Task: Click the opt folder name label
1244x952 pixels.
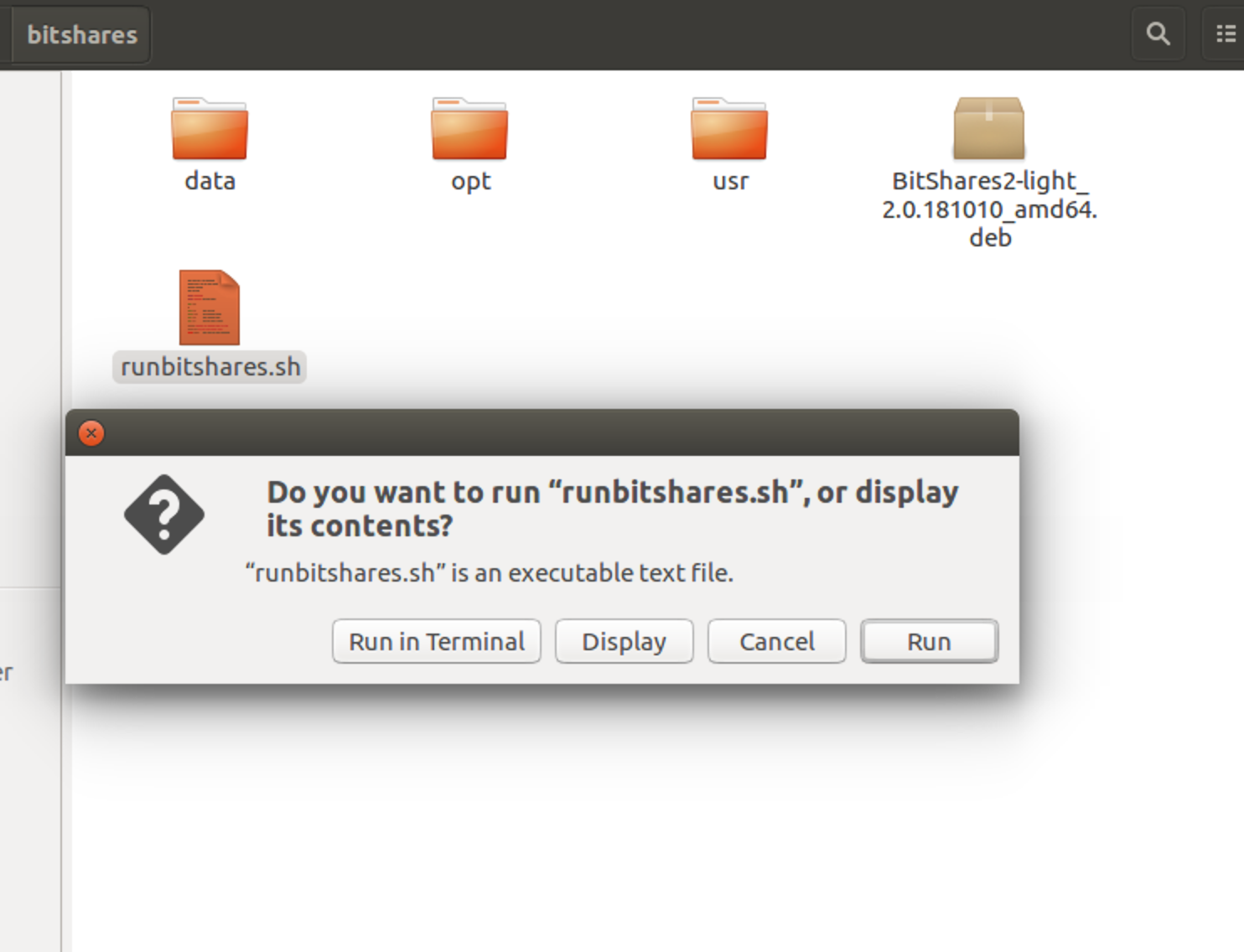Action: (x=470, y=182)
